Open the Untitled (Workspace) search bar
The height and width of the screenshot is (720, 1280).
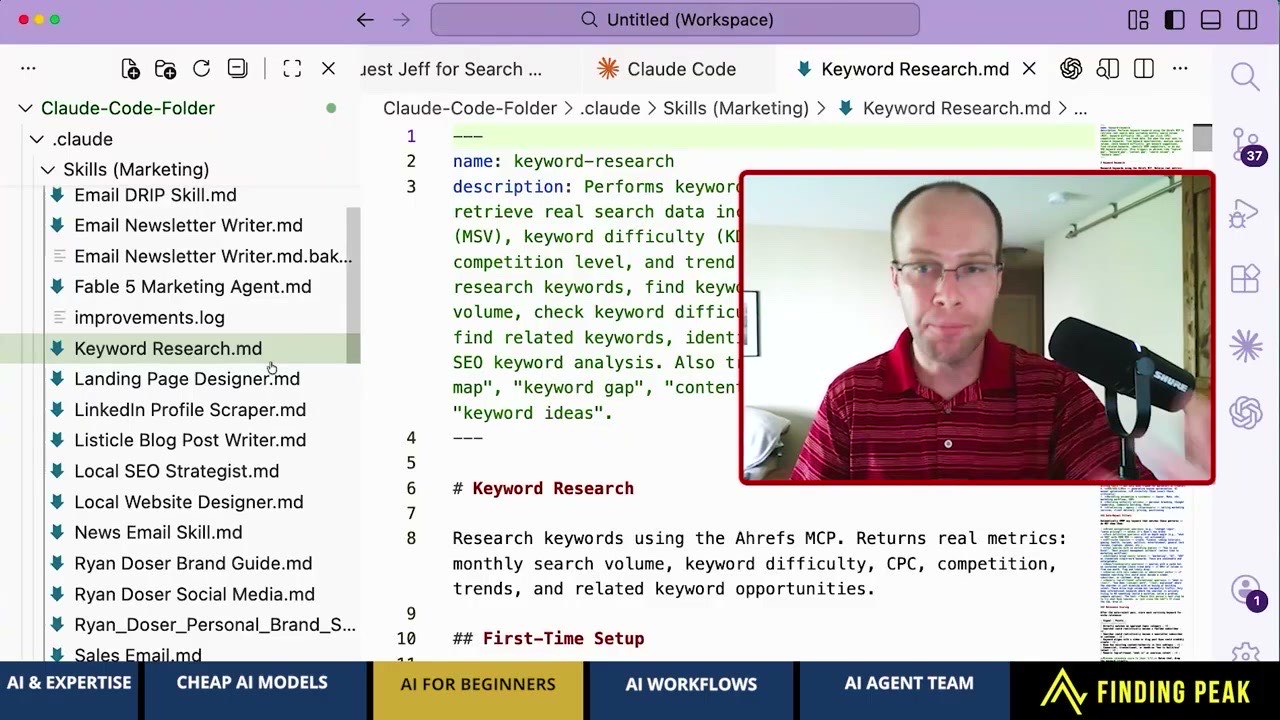[x=675, y=19]
